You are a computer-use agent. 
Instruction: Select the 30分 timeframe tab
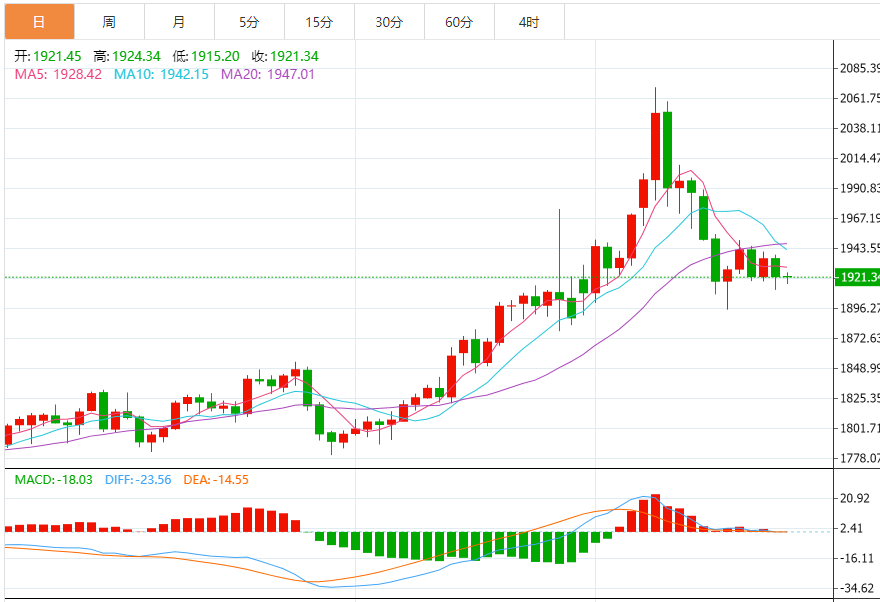389,22
